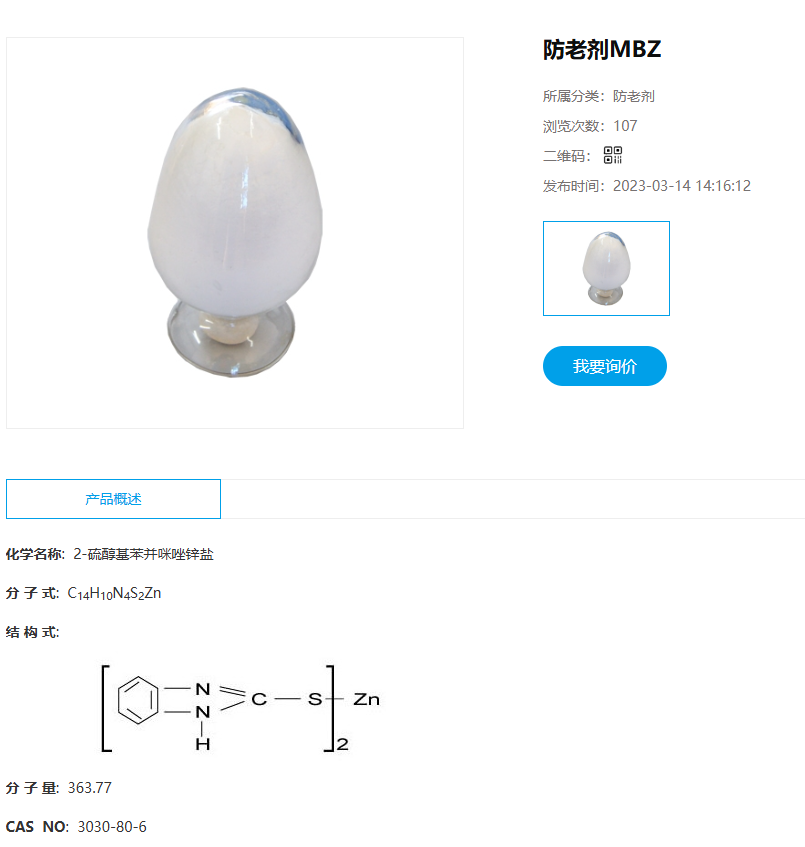The height and width of the screenshot is (847, 805).
Task: Click the QR code icon
Action: coord(613,155)
